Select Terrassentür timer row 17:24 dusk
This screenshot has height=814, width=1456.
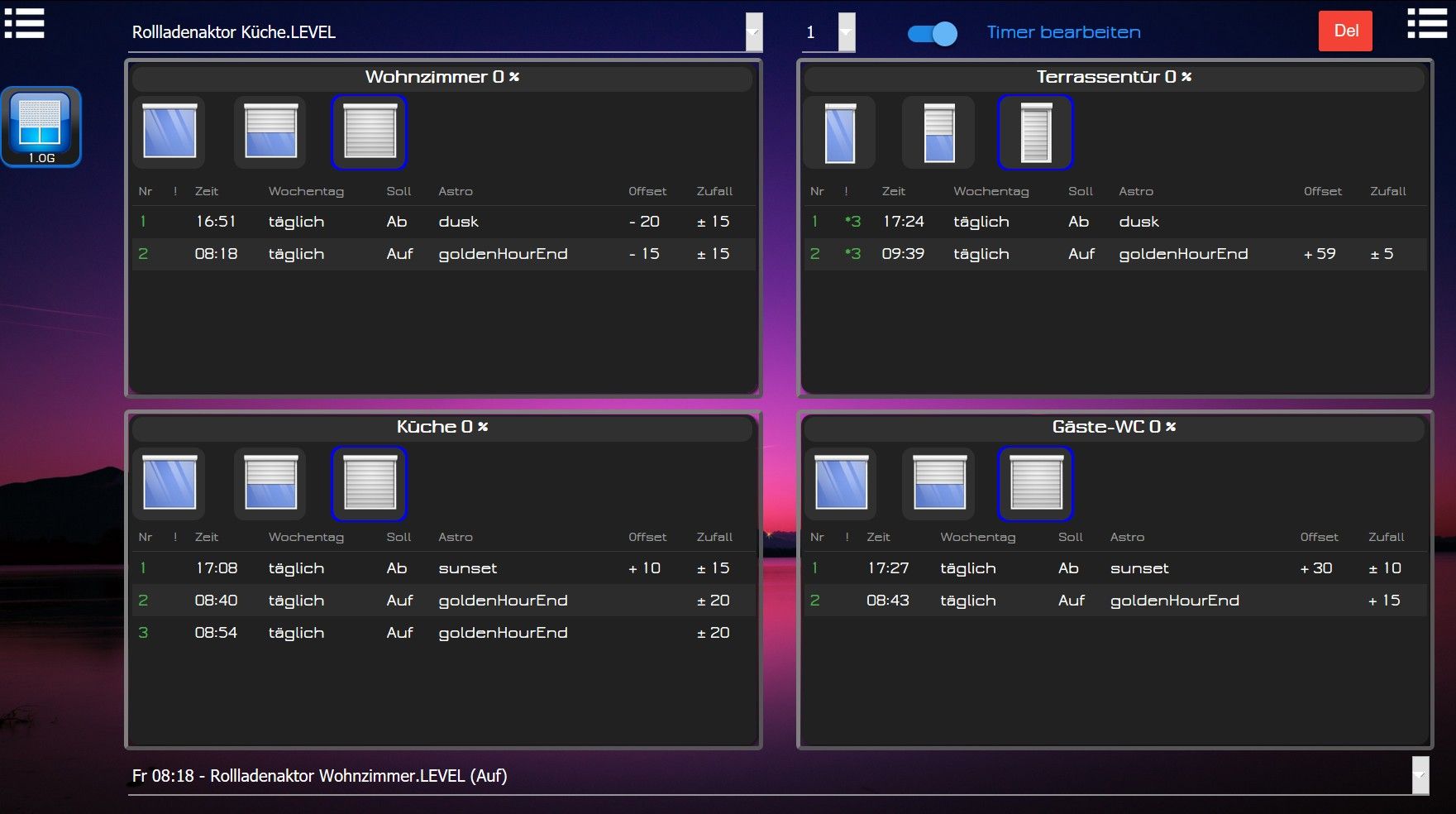pyautogui.click(x=1115, y=222)
